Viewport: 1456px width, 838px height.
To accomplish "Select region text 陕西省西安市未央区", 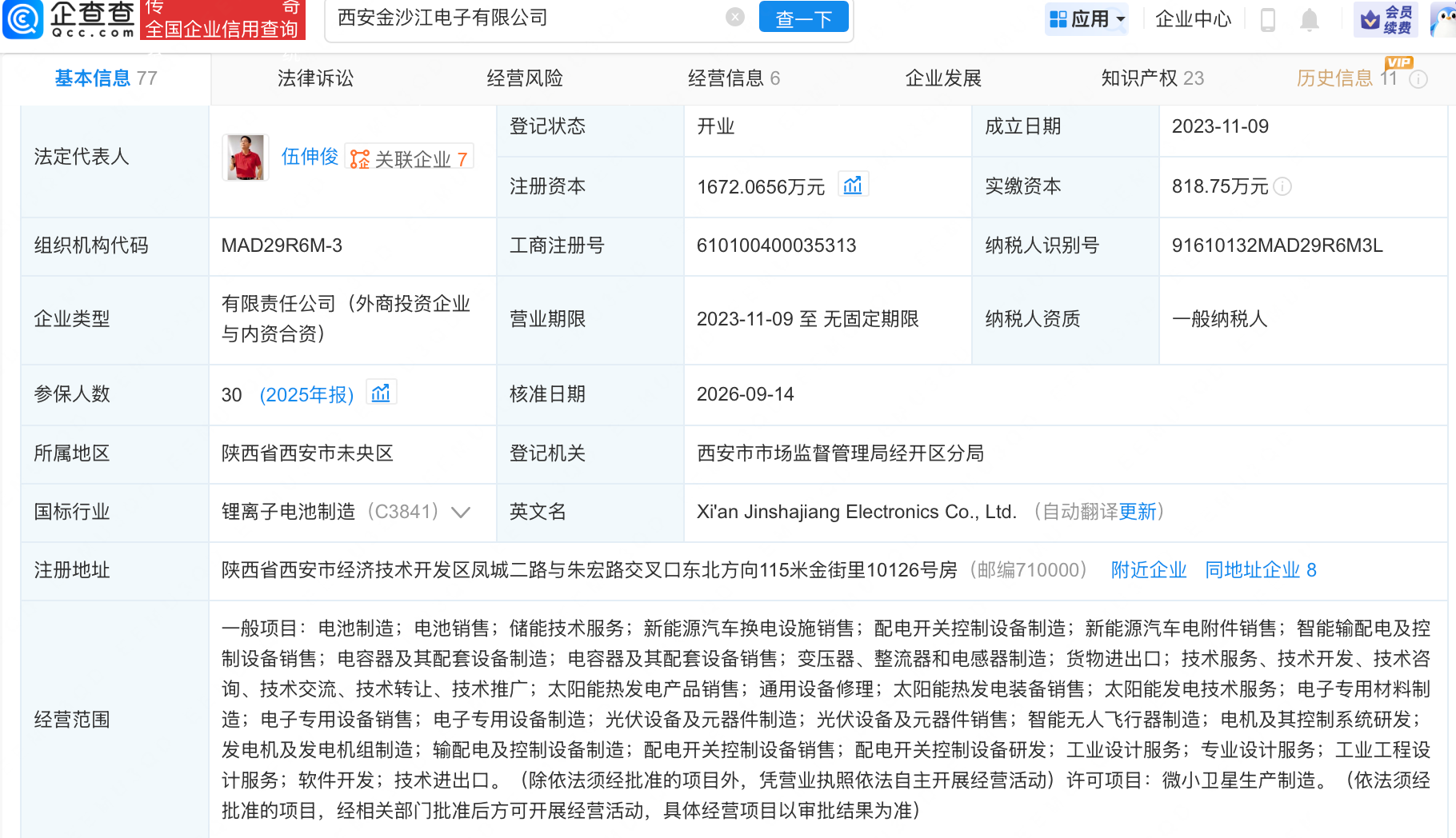I will pos(307,453).
